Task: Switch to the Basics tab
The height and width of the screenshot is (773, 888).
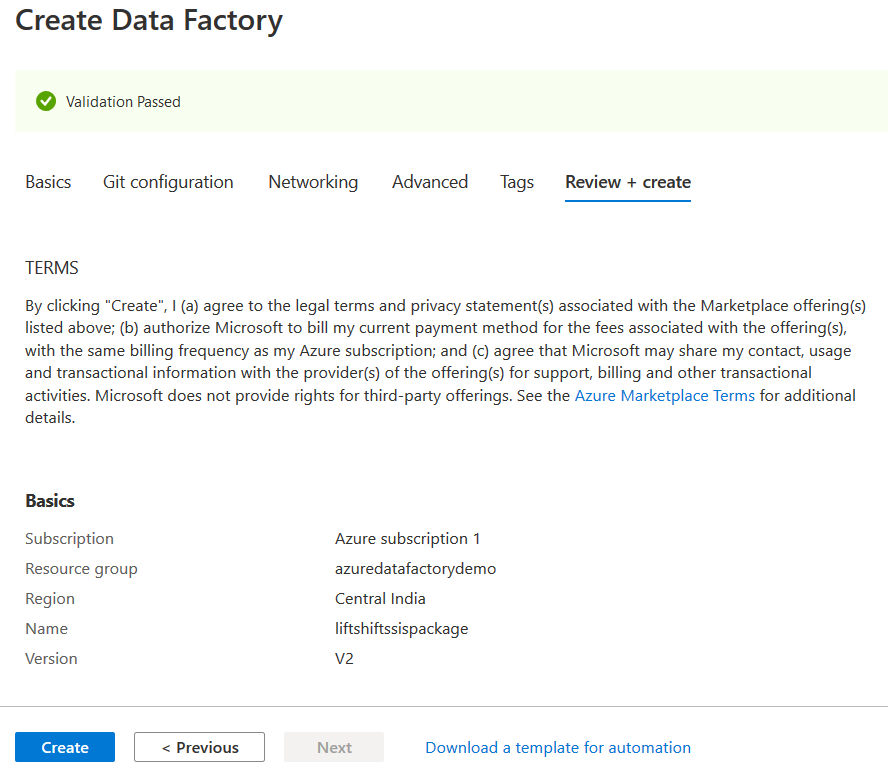Action: point(48,182)
